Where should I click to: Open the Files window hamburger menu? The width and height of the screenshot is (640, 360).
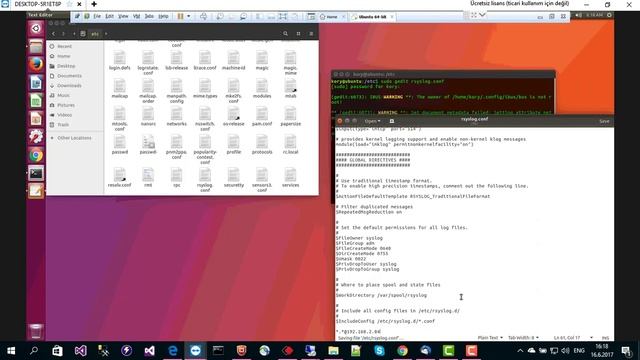[311, 34]
